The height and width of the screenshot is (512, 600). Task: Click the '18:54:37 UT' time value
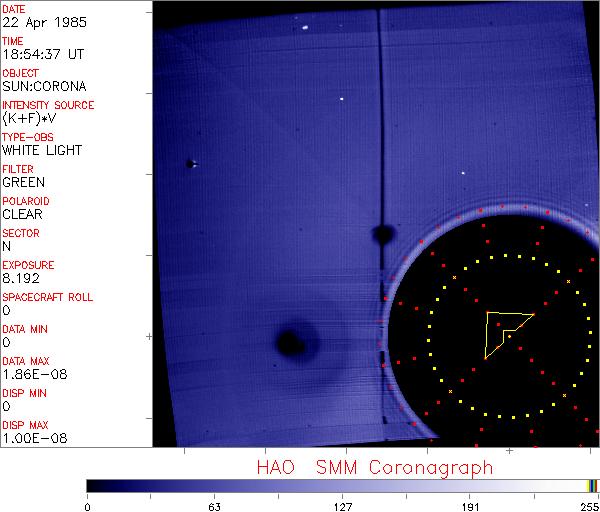point(42,54)
